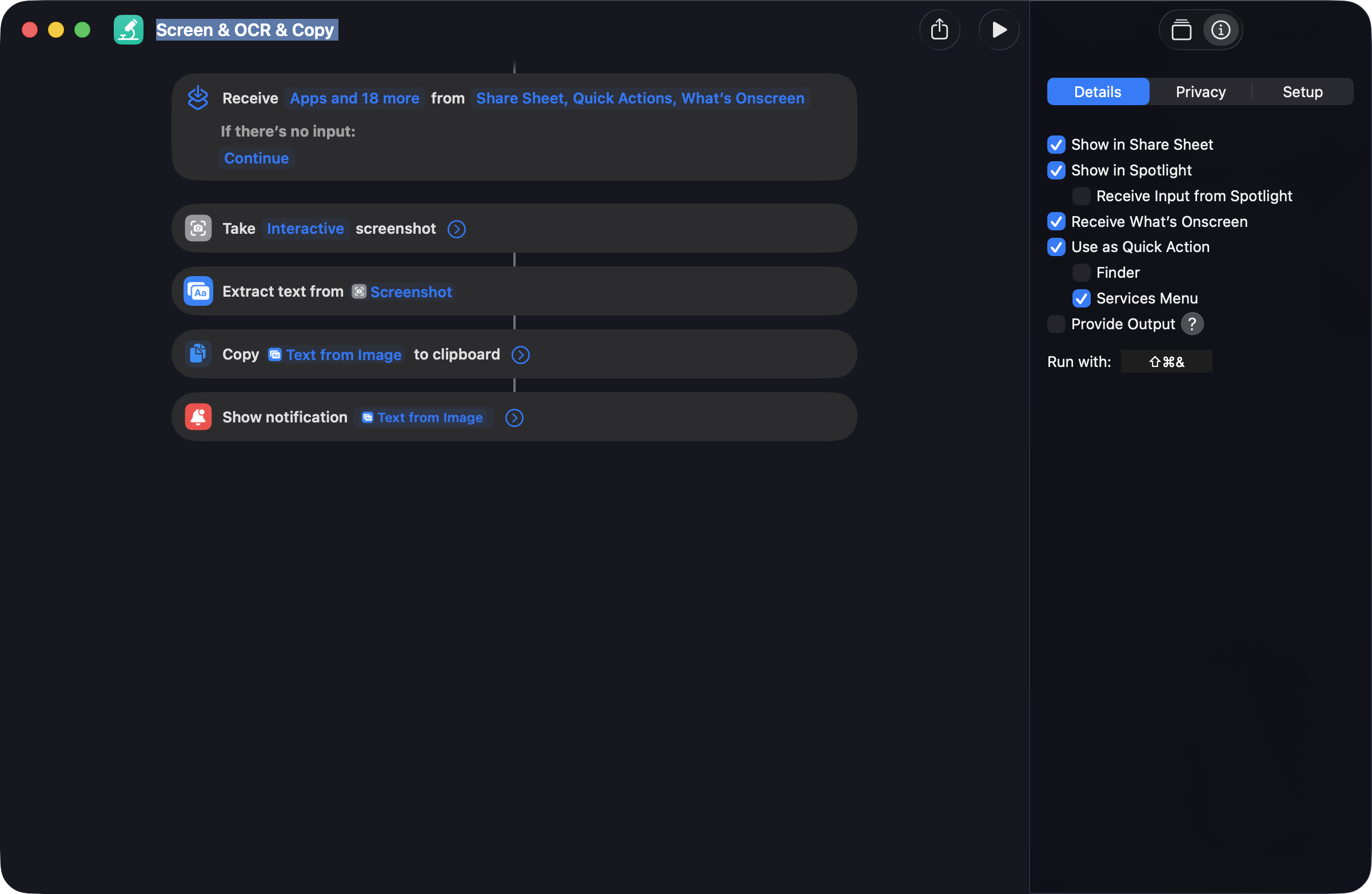Select the Take screenshot action icon
This screenshot has height=894, width=1372.
[198, 228]
